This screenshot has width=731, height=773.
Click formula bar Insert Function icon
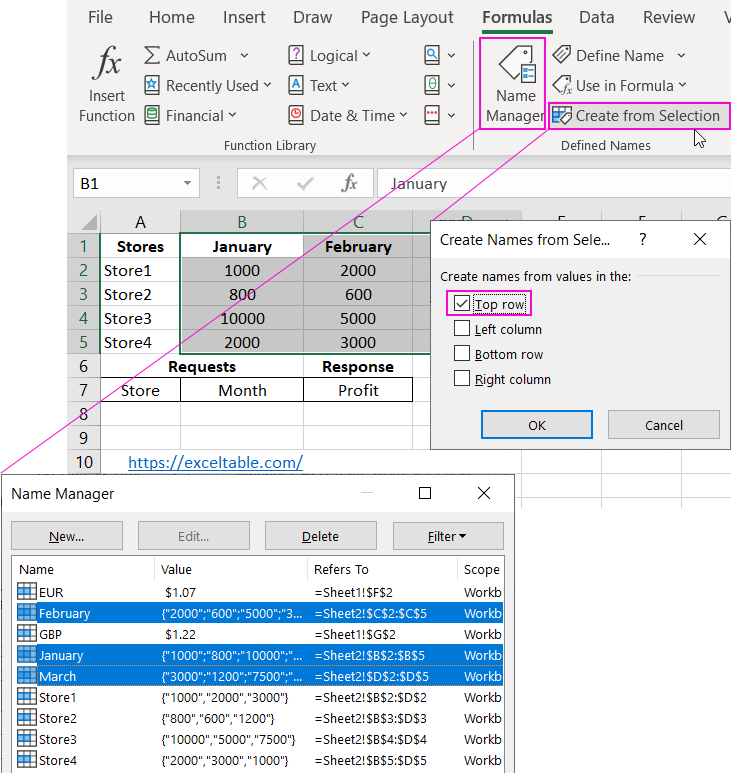[349, 184]
